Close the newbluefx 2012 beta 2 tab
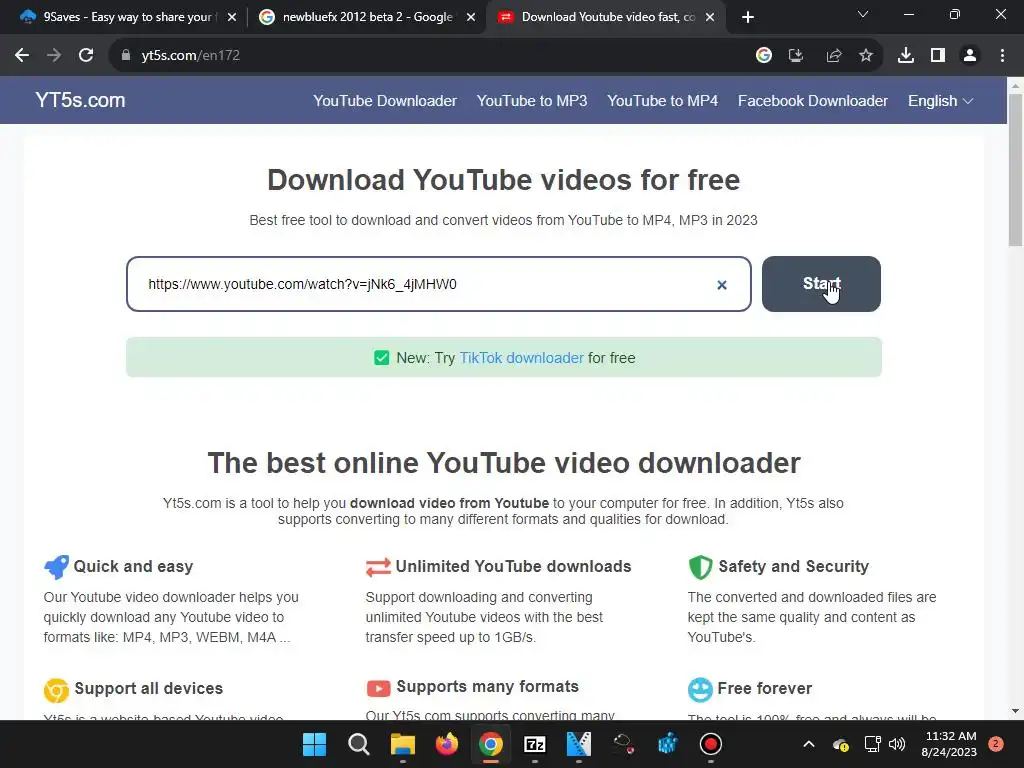 pyautogui.click(x=471, y=17)
